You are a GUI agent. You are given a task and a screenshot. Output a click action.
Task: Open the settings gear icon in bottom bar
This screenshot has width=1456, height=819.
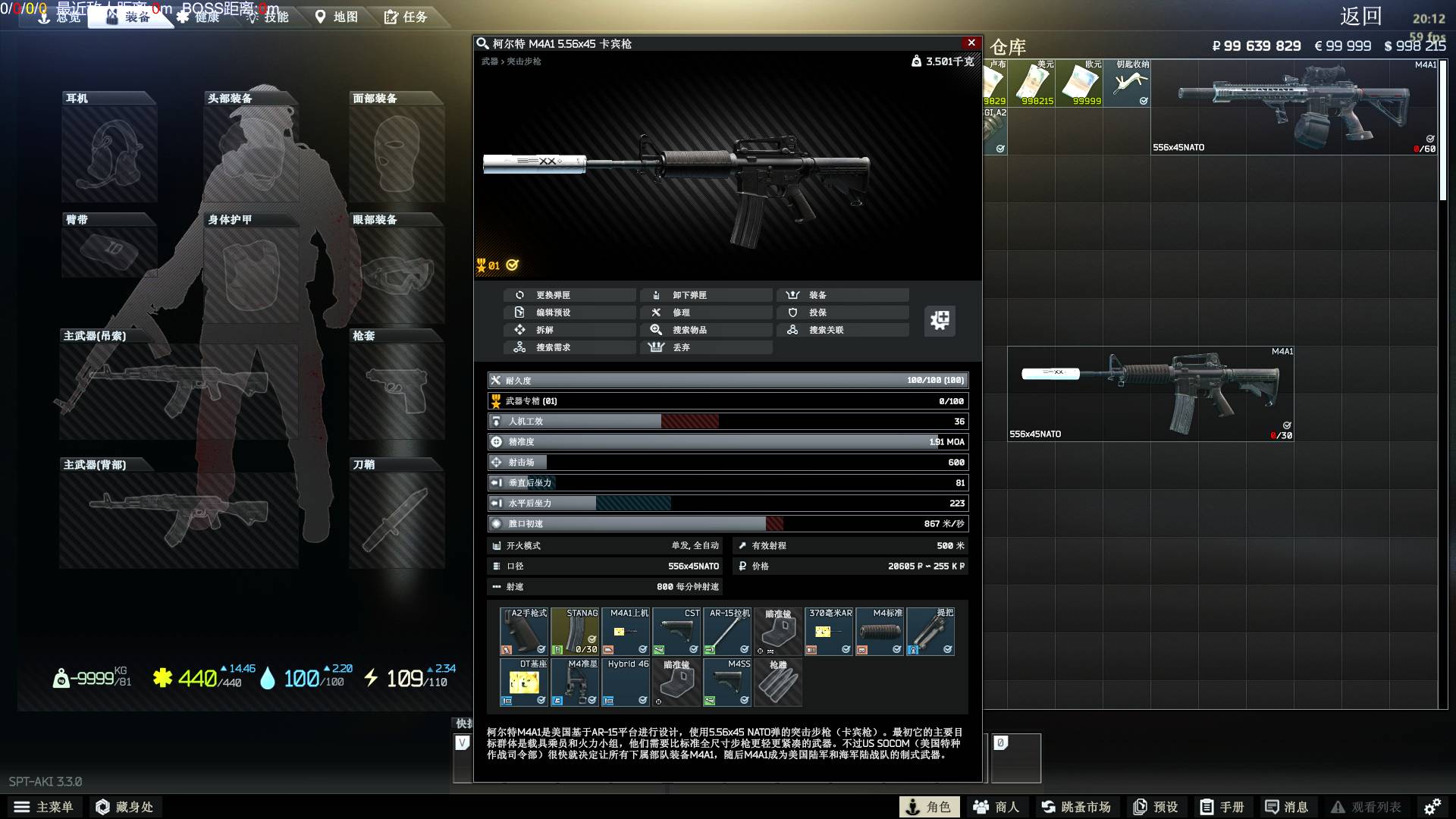(x=1432, y=807)
